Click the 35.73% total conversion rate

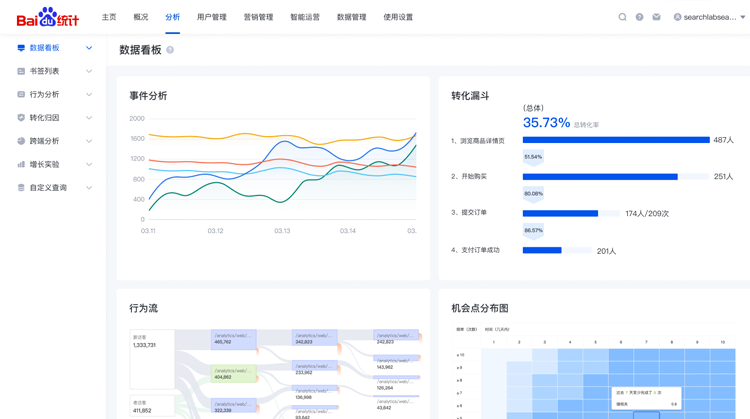click(x=546, y=123)
